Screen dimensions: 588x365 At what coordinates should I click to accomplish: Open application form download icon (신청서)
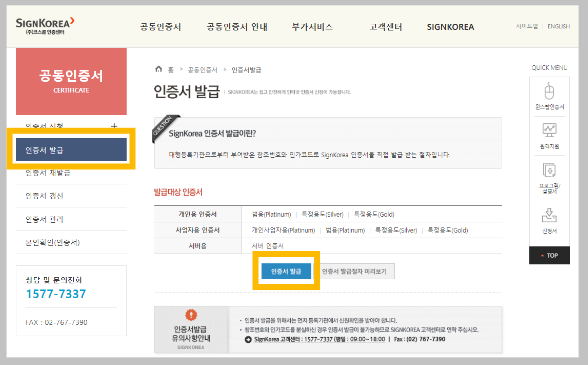tap(549, 215)
